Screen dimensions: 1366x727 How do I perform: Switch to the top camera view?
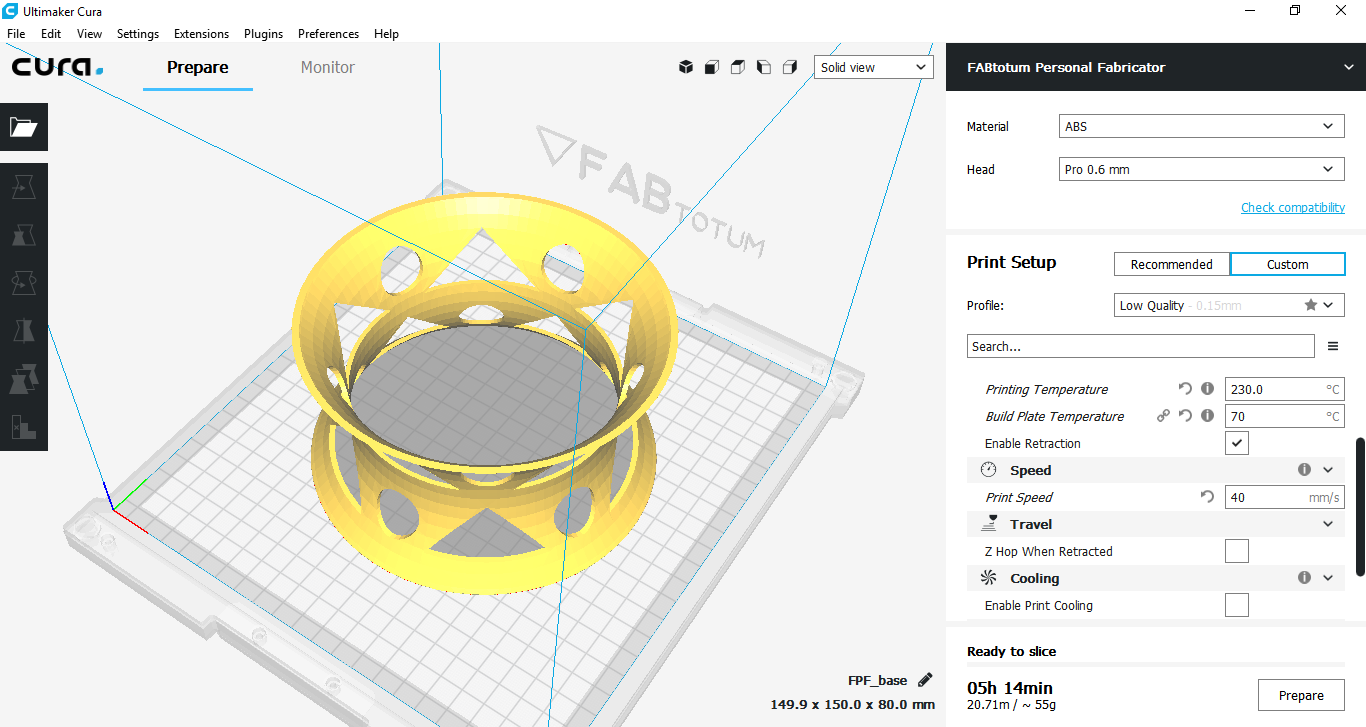point(738,67)
